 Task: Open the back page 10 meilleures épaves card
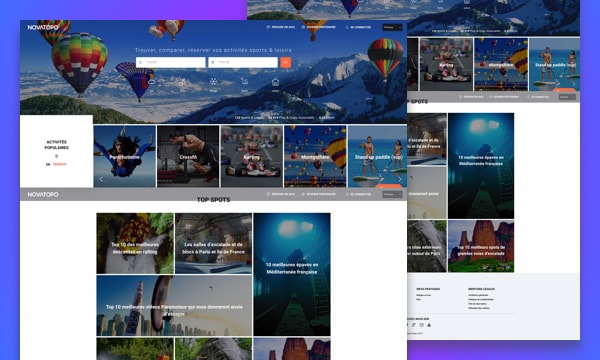click(481, 166)
